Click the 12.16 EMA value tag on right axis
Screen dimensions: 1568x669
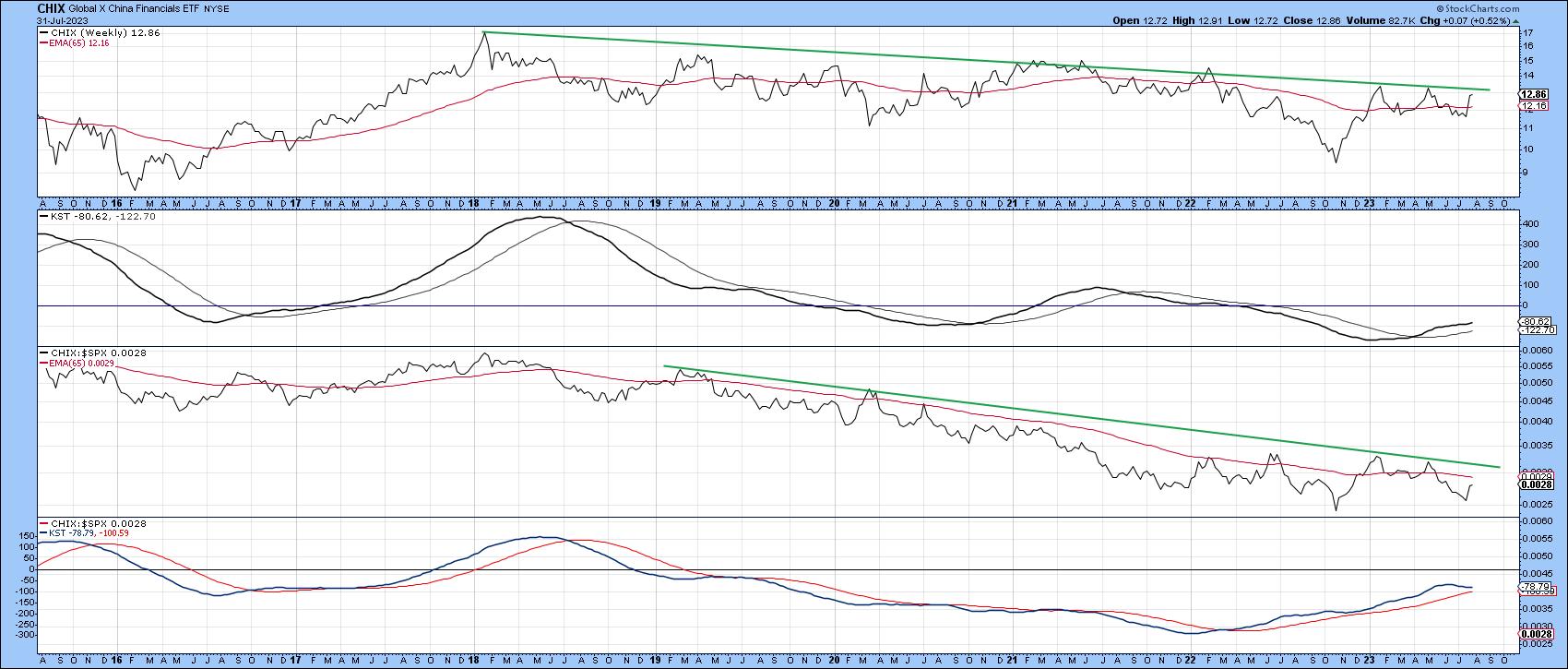[x=1532, y=105]
